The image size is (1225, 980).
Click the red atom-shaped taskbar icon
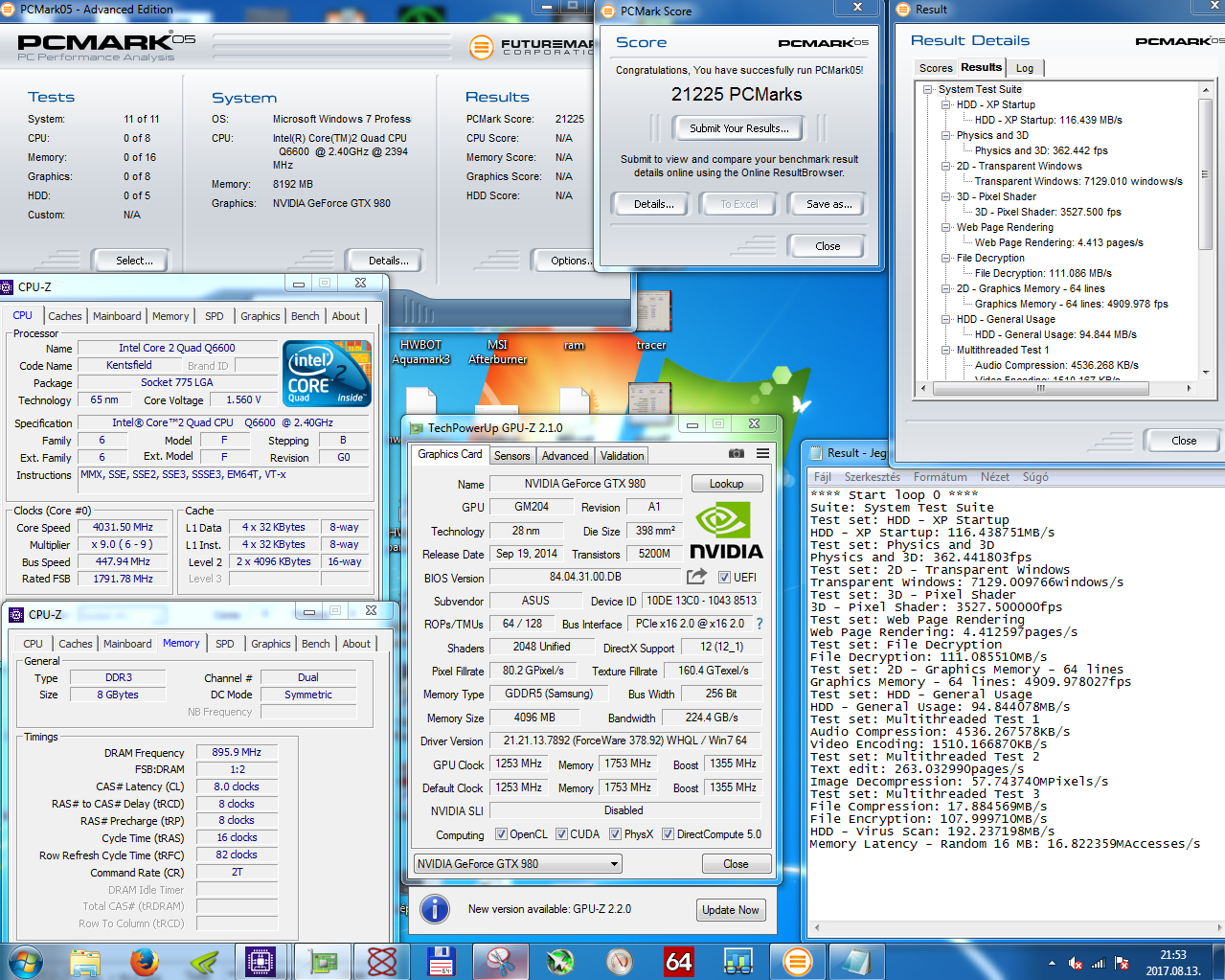coord(381,961)
